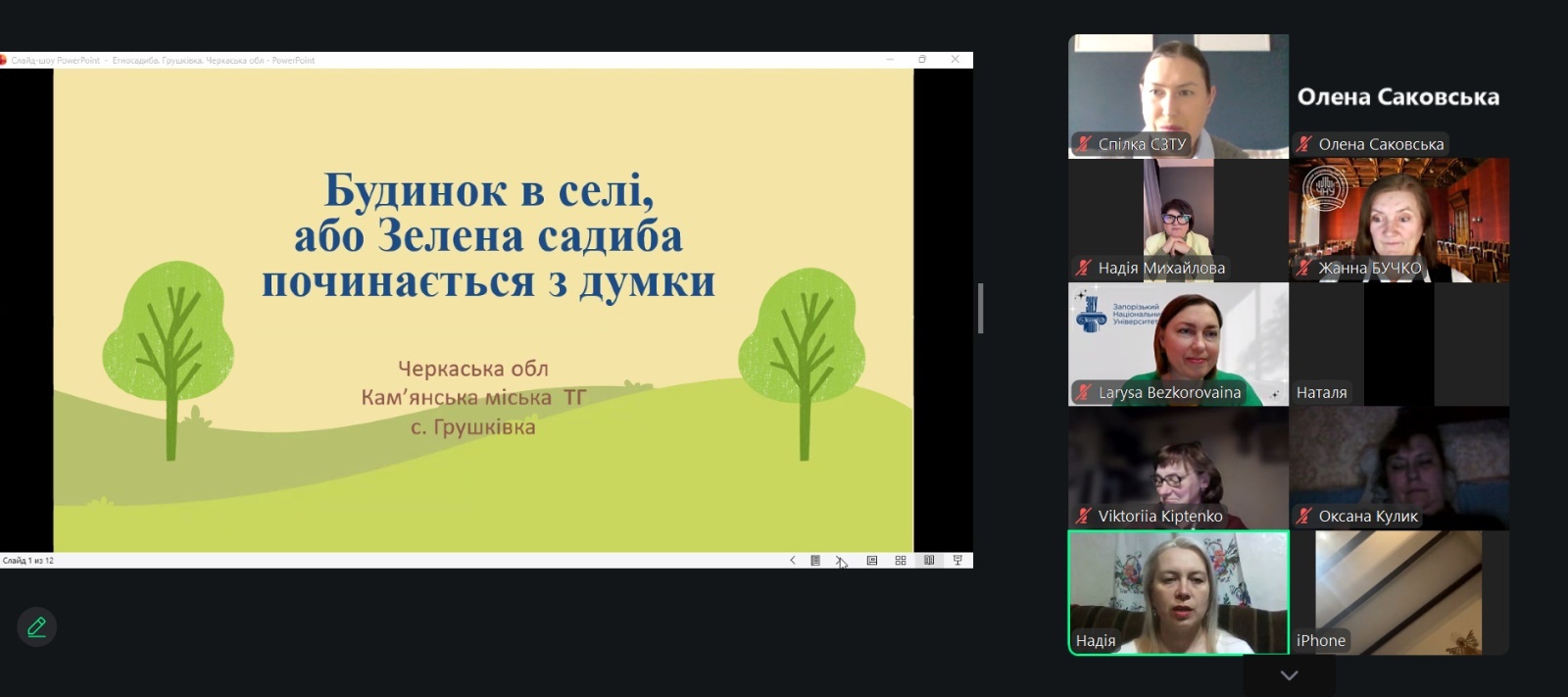Screen dimensions: 1568x697
Task: Select the iPhone participant video tile
Action: (x=1398, y=592)
